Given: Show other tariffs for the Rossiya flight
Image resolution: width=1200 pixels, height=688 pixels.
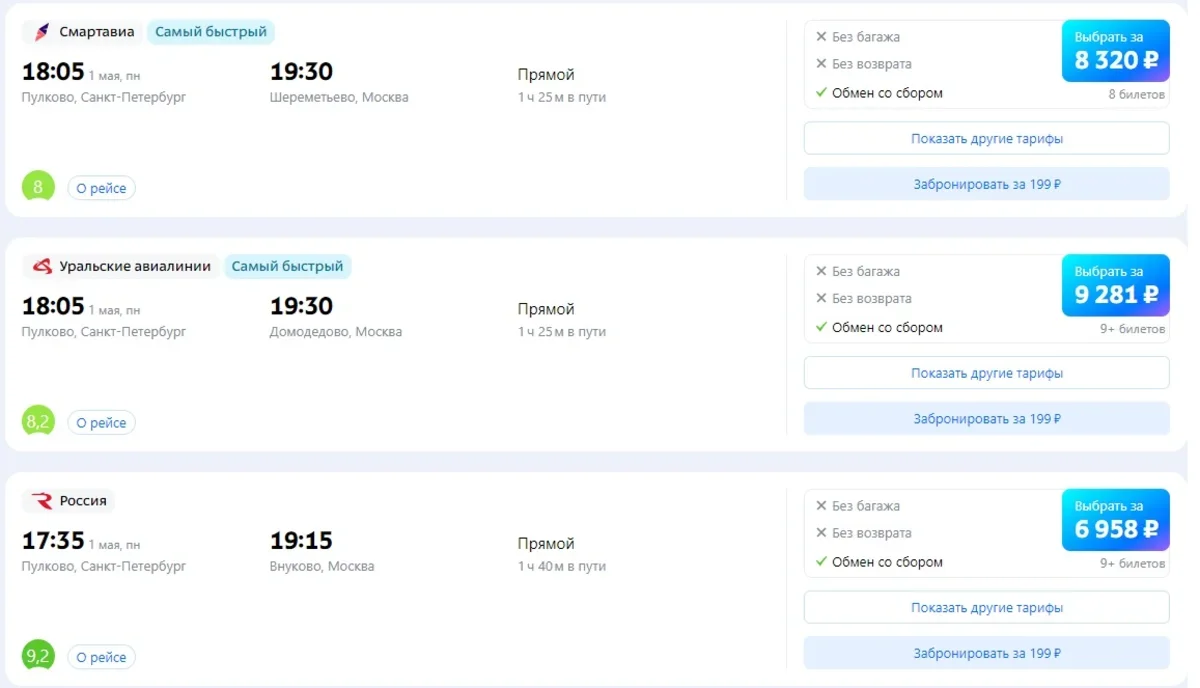Looking at the screenshot, I should click(986, 608).
